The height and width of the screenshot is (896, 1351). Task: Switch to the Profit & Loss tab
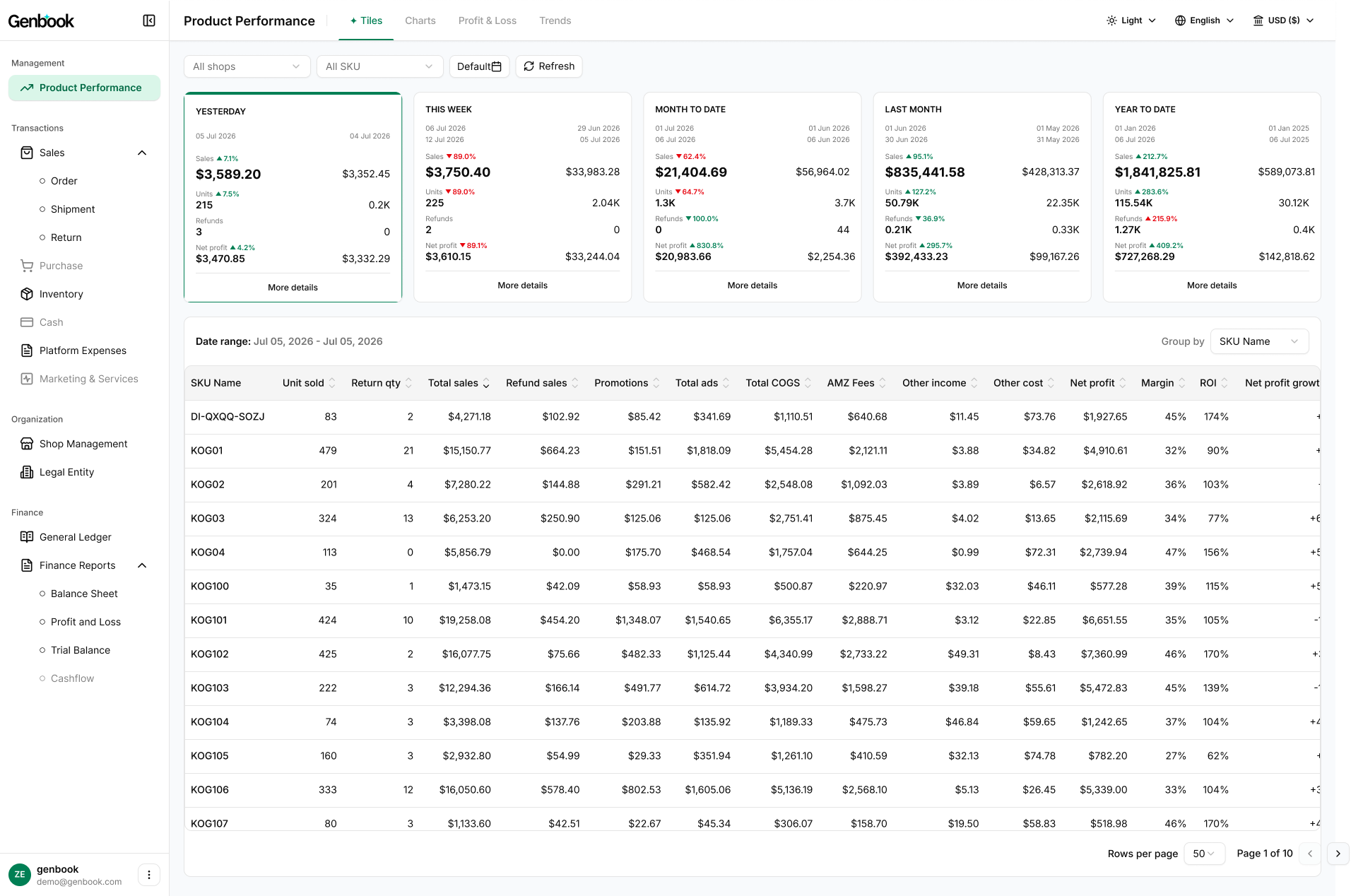[487, 20]
